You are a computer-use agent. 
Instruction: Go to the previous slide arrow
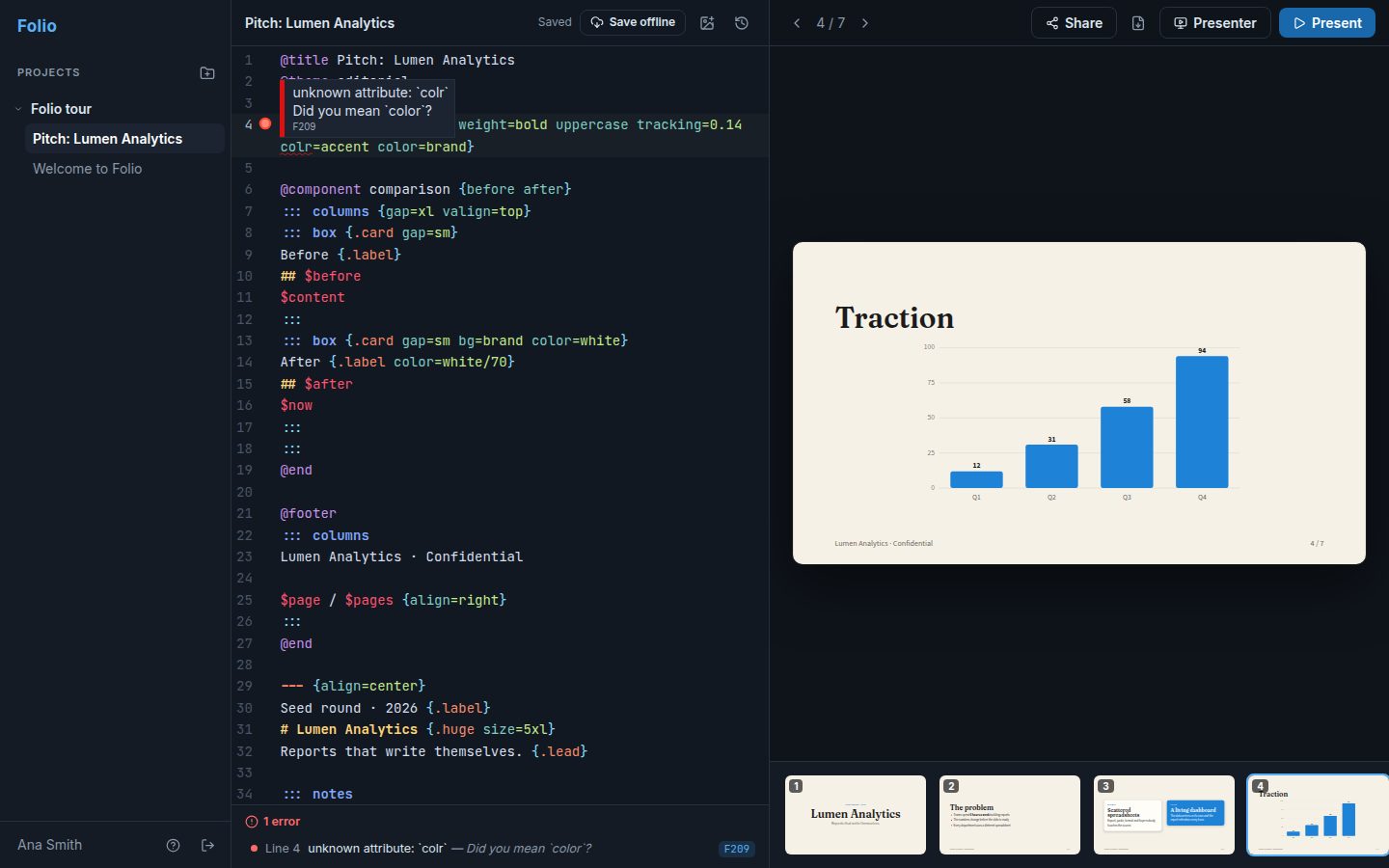click(797, 23)
